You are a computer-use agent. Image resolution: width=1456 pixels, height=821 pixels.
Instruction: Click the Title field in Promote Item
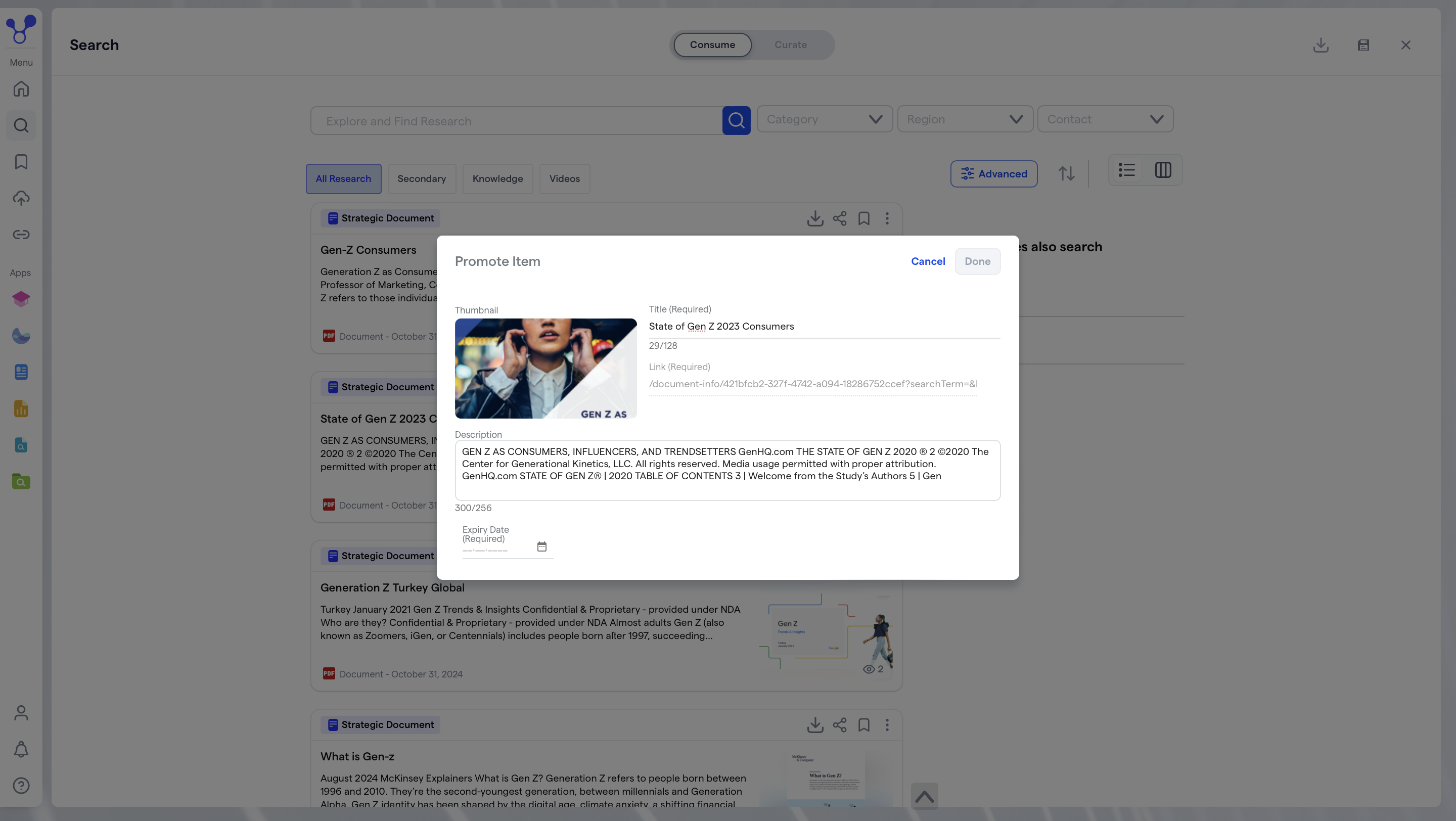[x=824, y=327]
